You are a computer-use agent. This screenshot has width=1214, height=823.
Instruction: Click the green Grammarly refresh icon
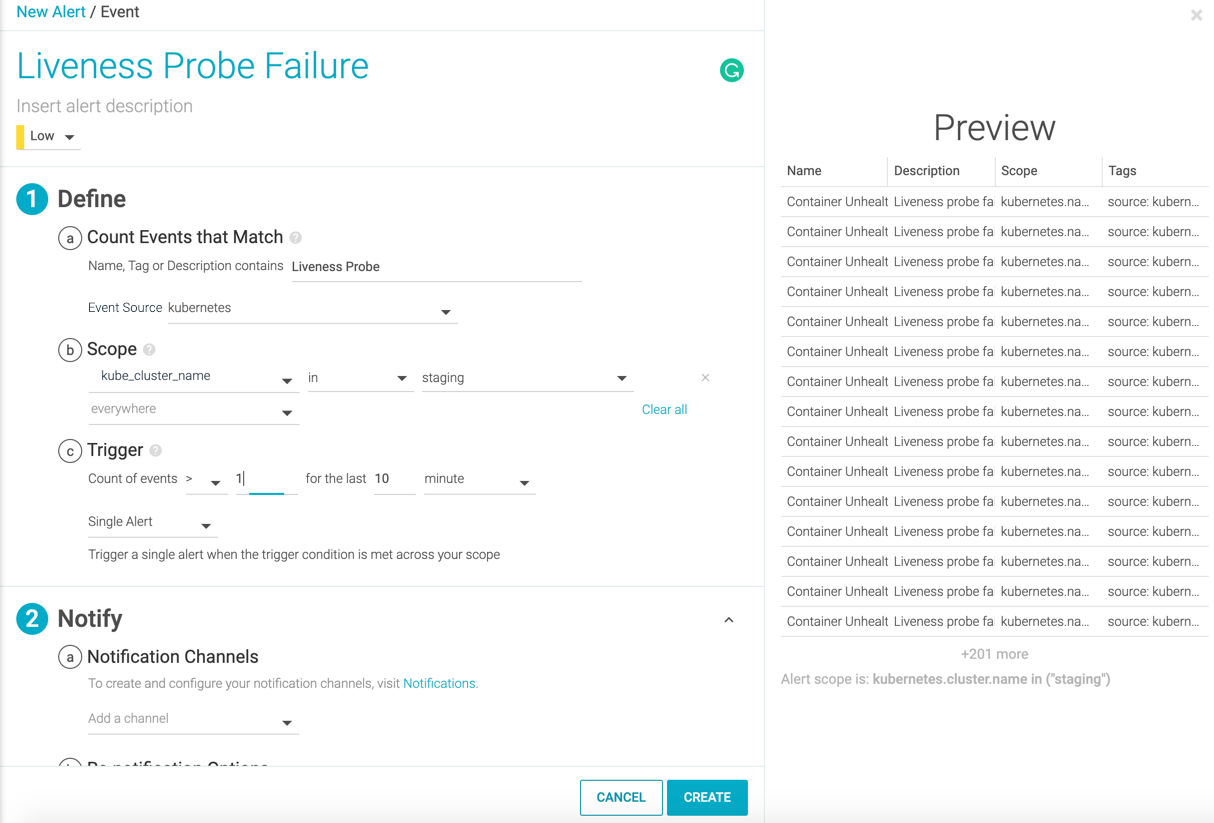point(732,70)
